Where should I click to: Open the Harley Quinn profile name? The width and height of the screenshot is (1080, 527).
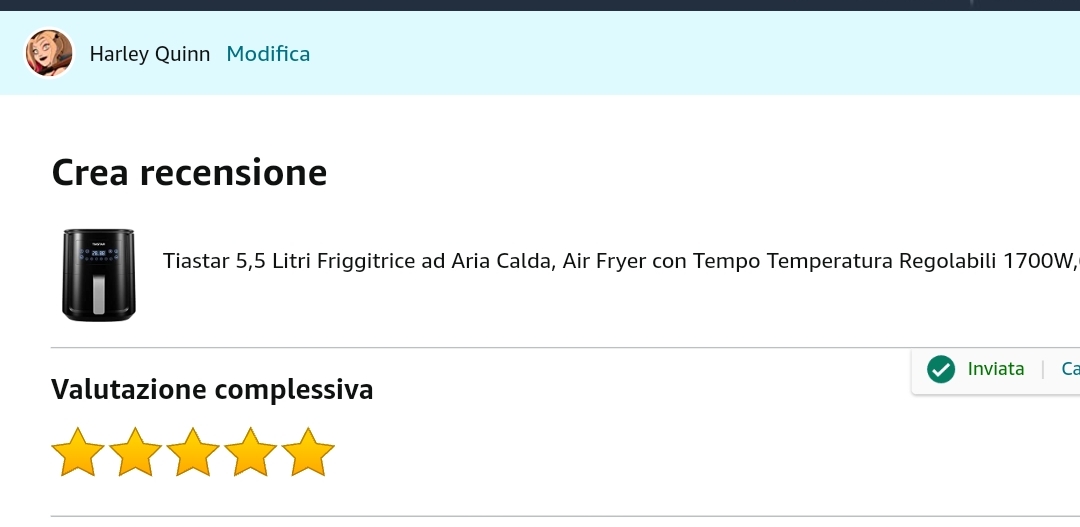150,54
